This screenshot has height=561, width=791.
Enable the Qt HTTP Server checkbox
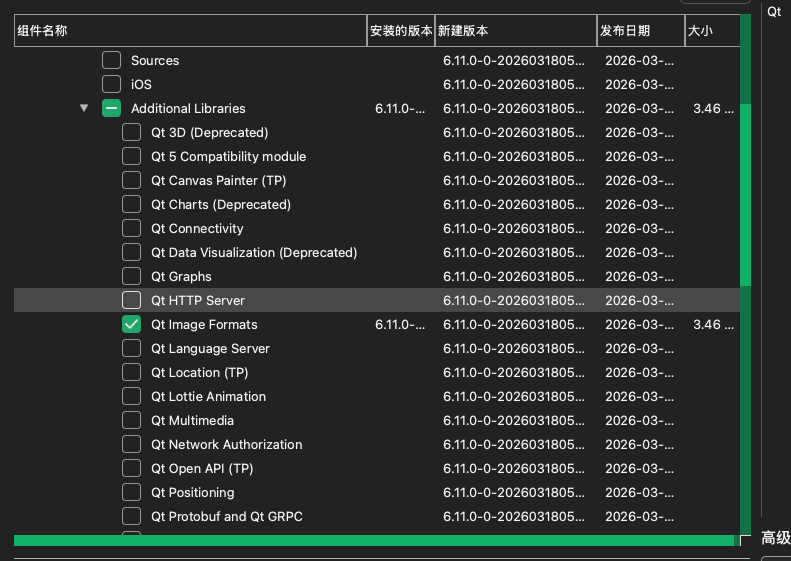[x=131, y=300]
